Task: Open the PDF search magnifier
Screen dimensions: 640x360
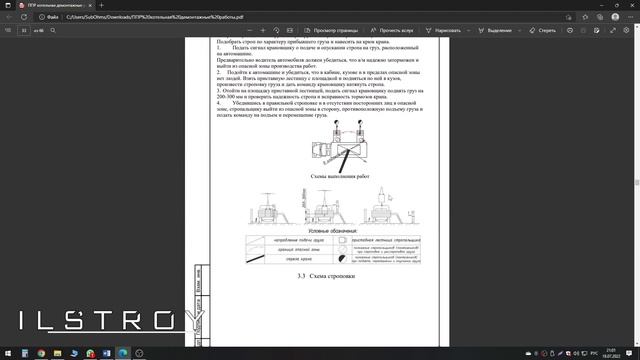Action: point(53,30)
